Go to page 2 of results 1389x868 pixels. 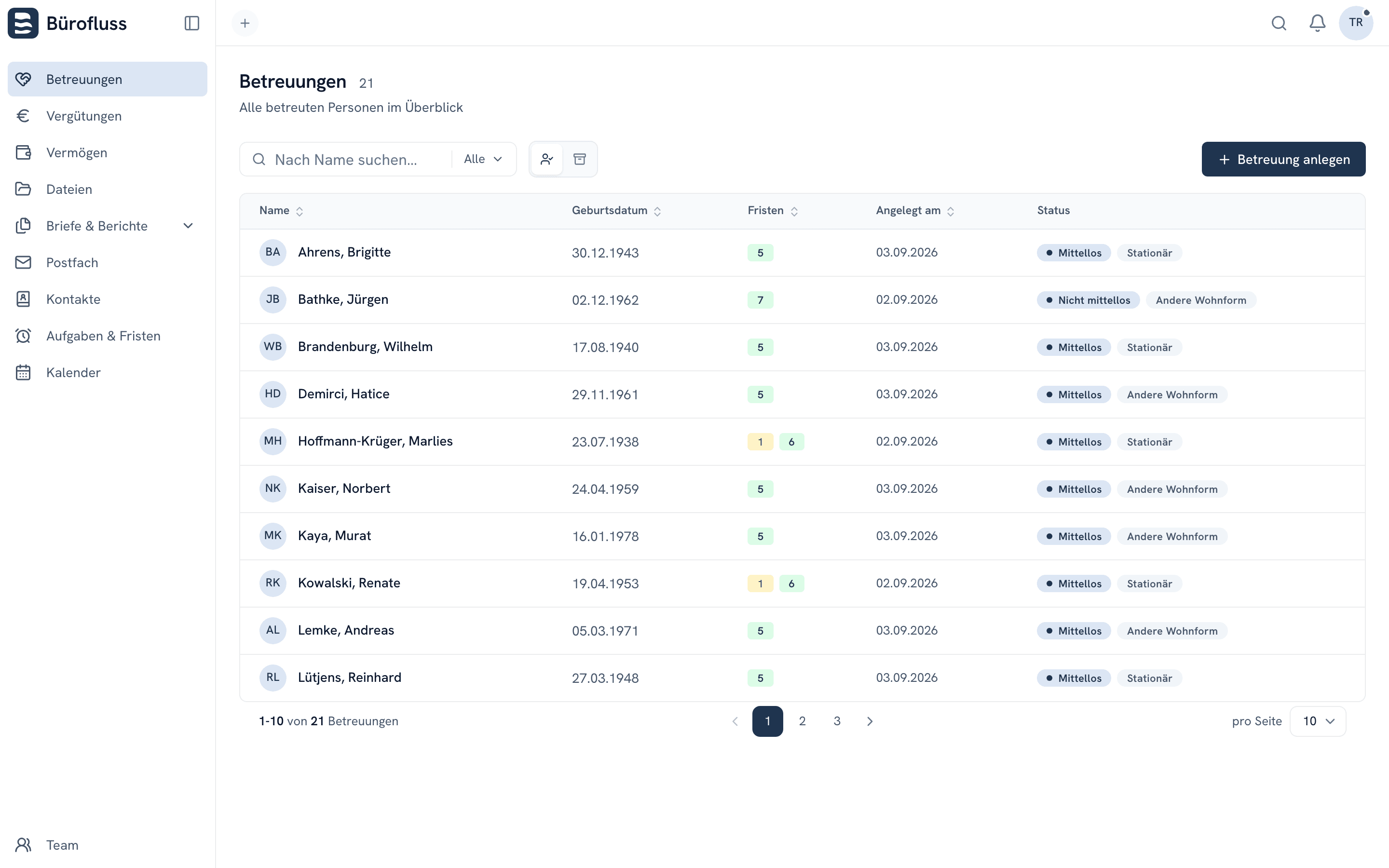pos(803,721)
